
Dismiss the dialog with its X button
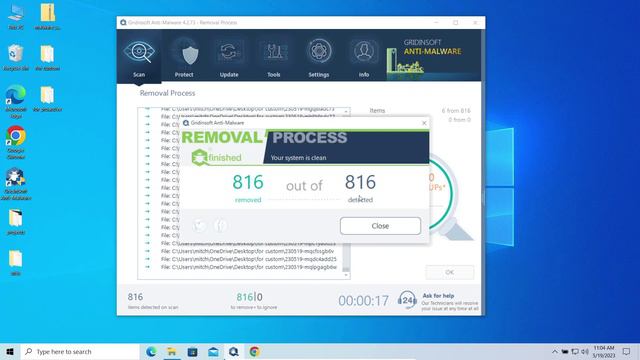[424, 123]
